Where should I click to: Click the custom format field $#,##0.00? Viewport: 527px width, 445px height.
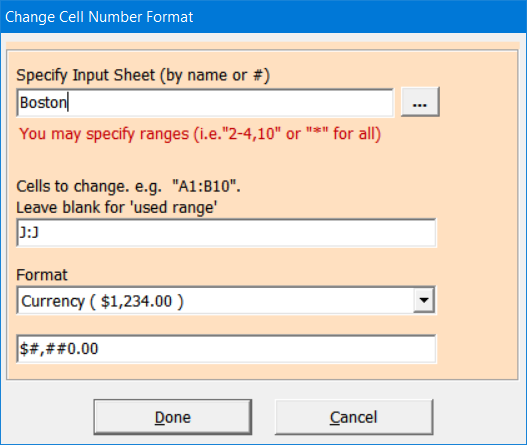pyautogui.click(x=226, y=349)
